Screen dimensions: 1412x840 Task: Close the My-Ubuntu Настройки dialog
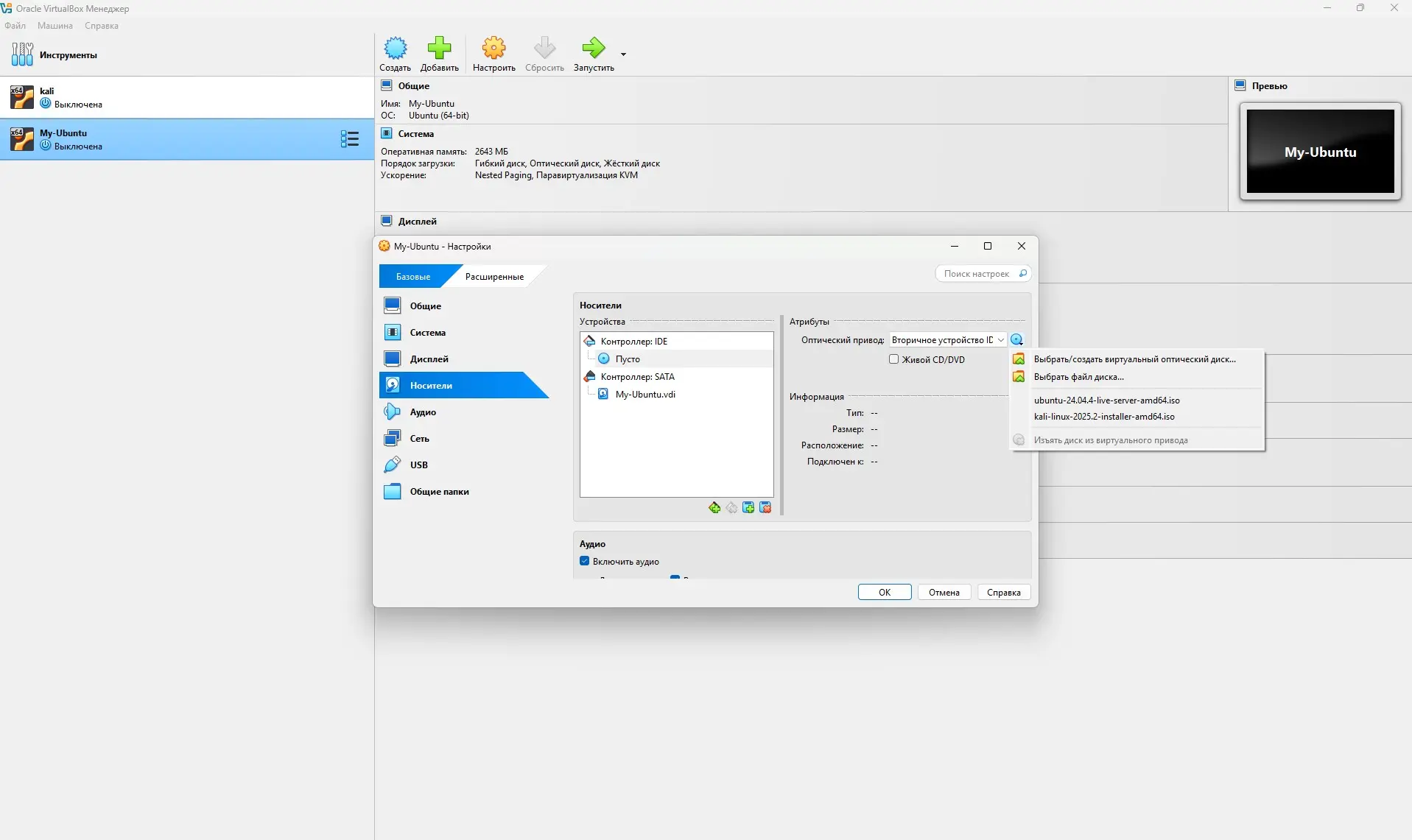click(x=1022, y=246)
